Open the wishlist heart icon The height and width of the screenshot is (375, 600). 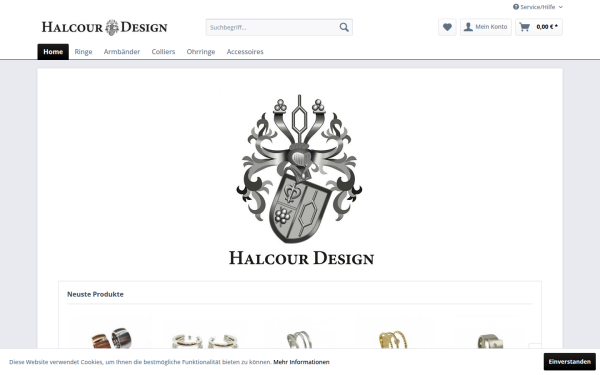(x=447, y=27)
